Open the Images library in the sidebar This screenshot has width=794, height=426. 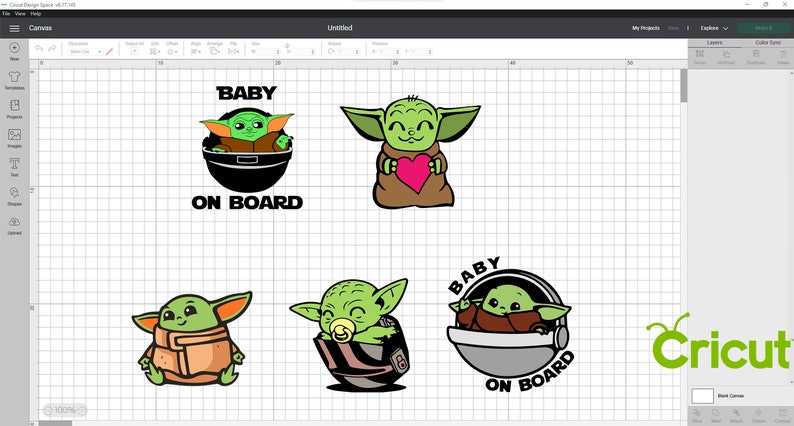tap(14, 138)
